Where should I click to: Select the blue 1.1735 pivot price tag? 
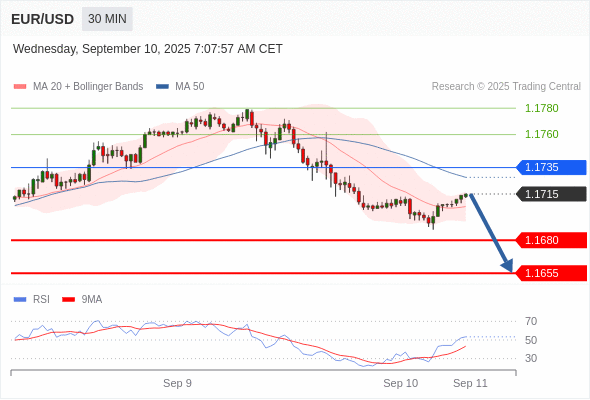click(551, 167)
